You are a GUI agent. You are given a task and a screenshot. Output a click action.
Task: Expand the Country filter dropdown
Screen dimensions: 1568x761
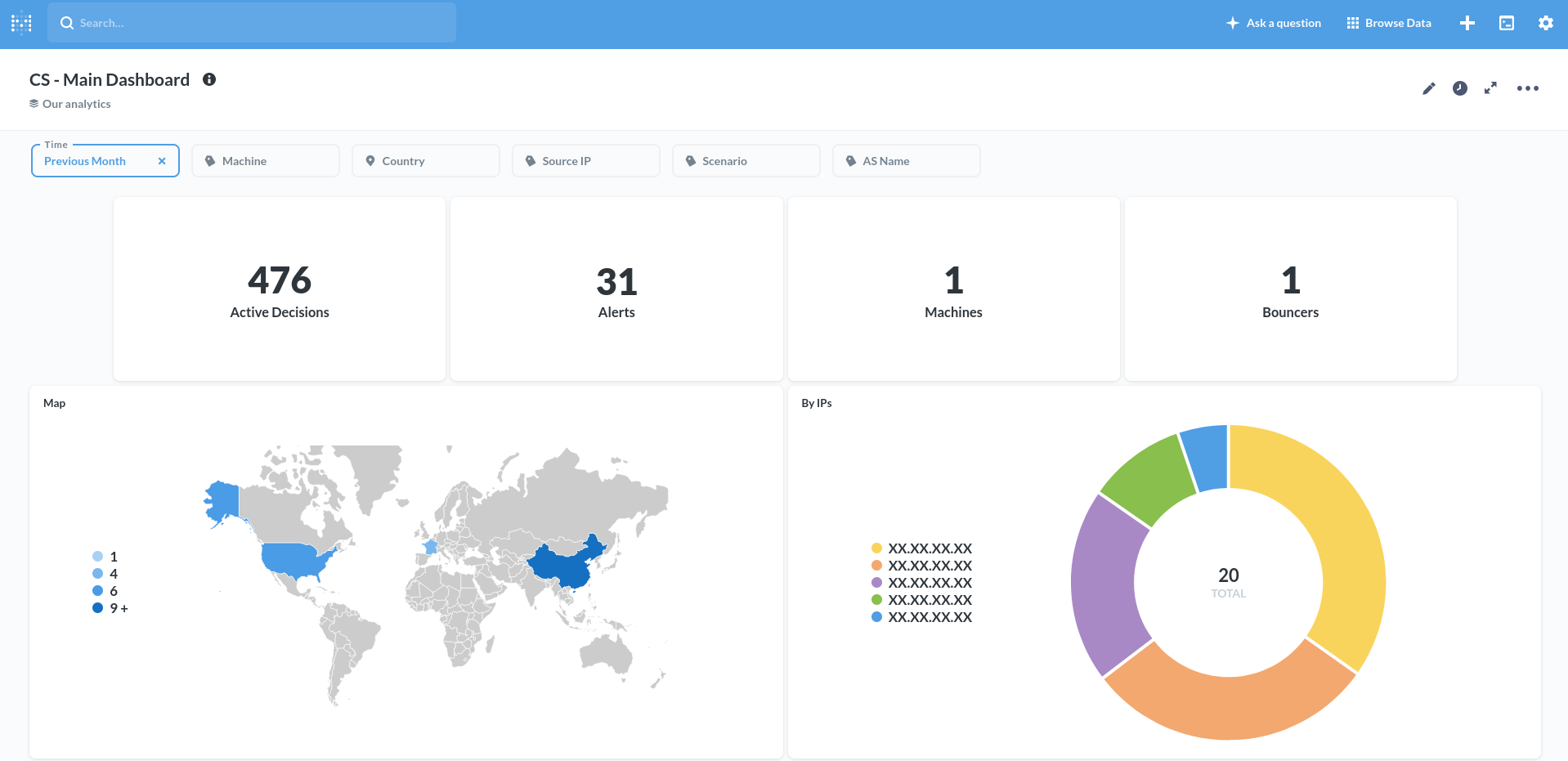pos(425,161)
